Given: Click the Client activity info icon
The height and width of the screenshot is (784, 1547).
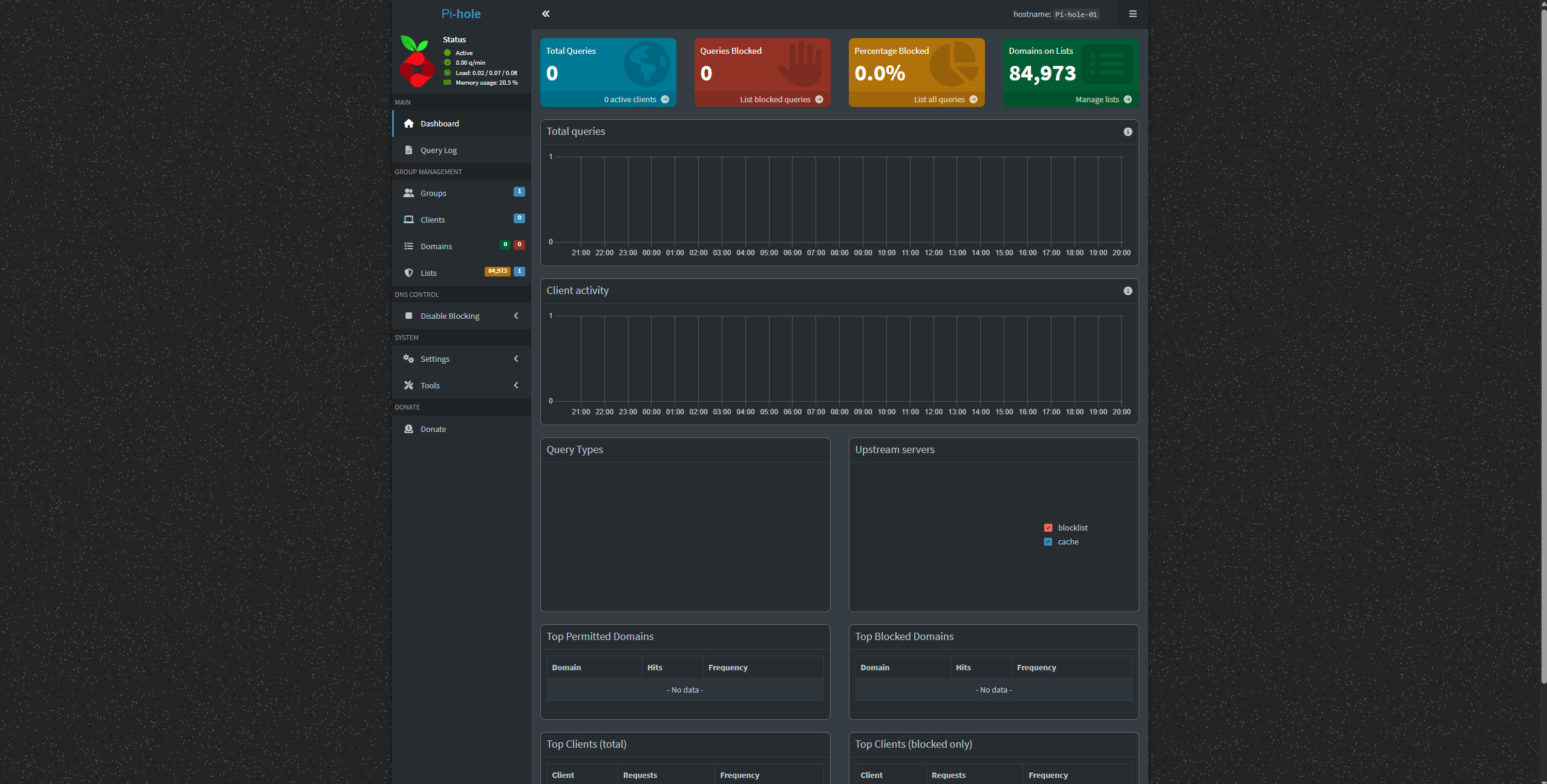Looking at the screenshot, I should (x=1128, y=291).
